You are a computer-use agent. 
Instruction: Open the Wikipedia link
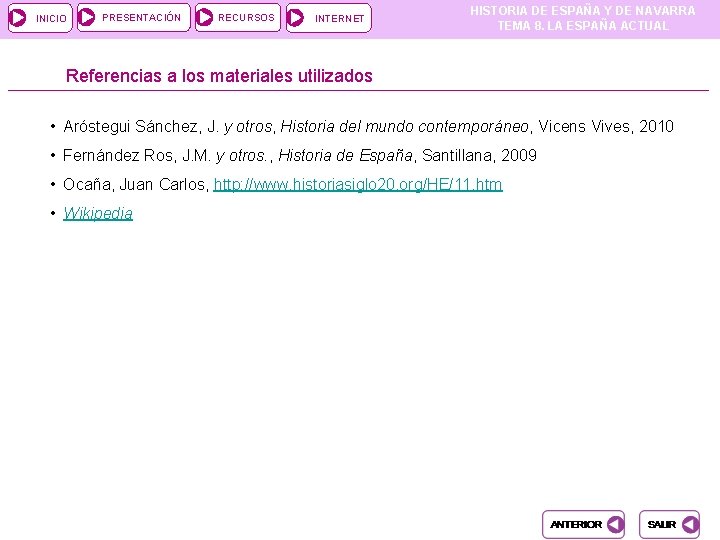(x=98, y=214)
